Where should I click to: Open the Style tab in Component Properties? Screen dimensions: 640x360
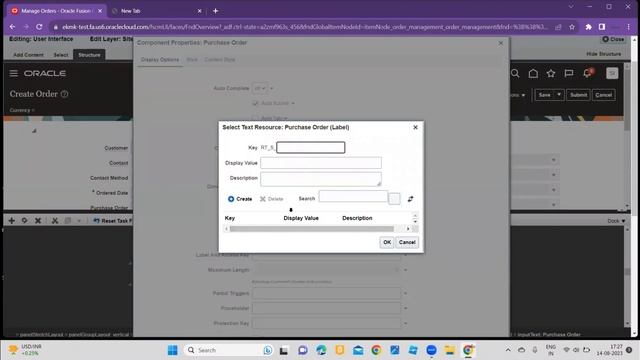tap(192, 60)
